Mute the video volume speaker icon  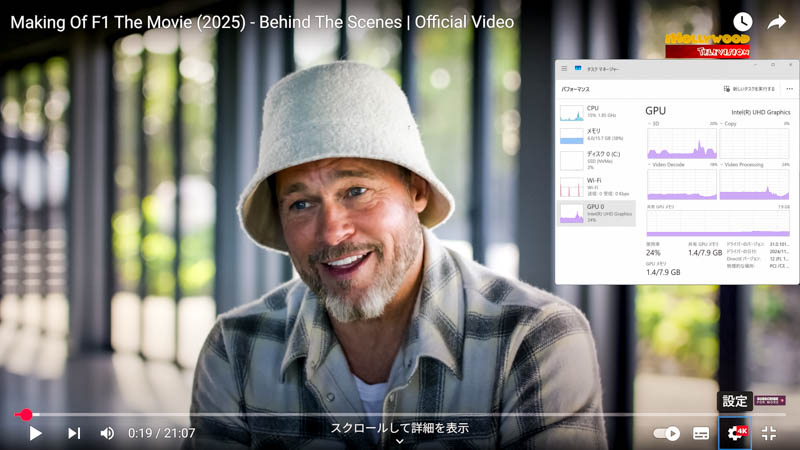[107, 434]
